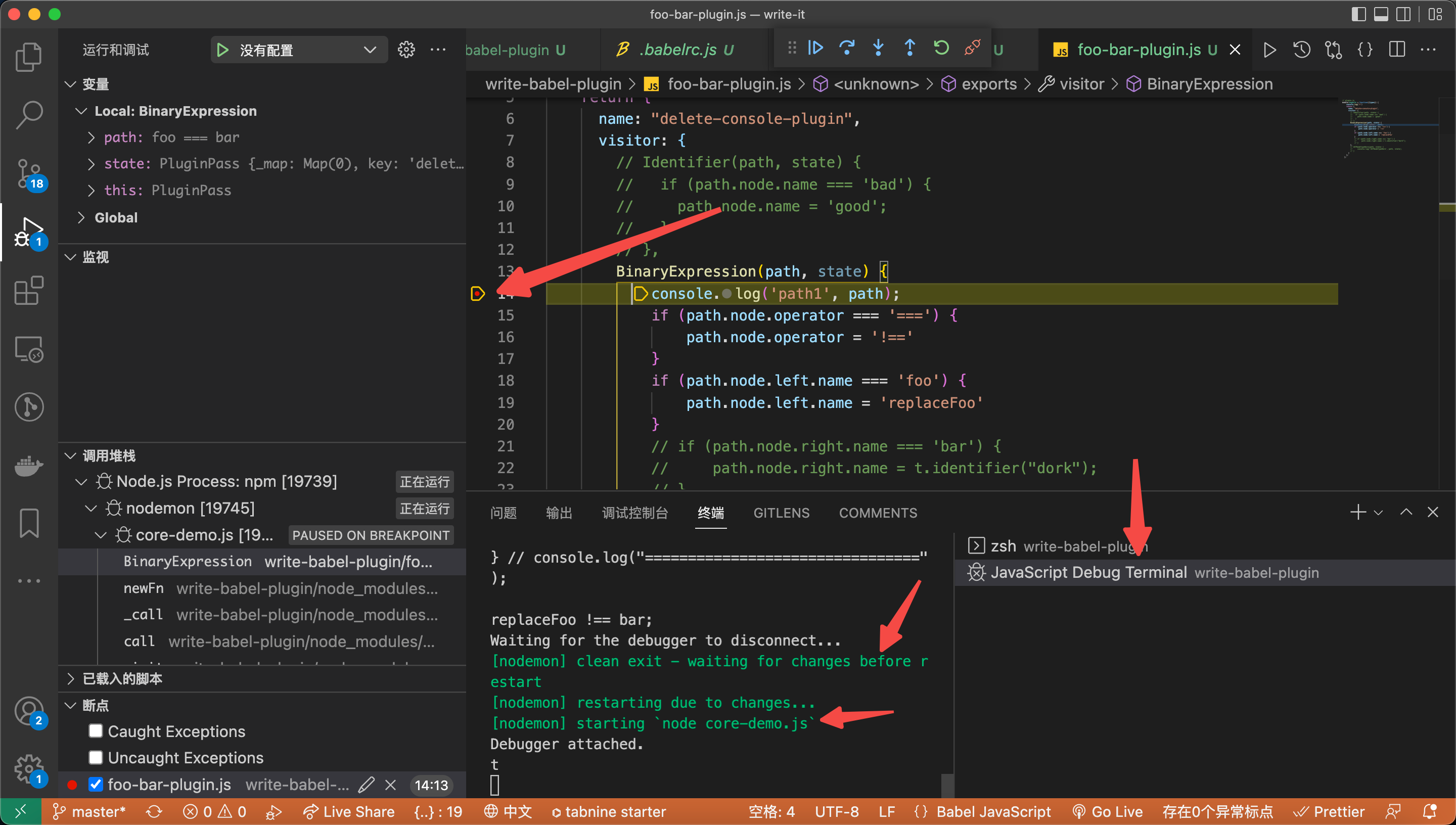
Task: Open Docker view in activity bar
Action: [28, 466]
